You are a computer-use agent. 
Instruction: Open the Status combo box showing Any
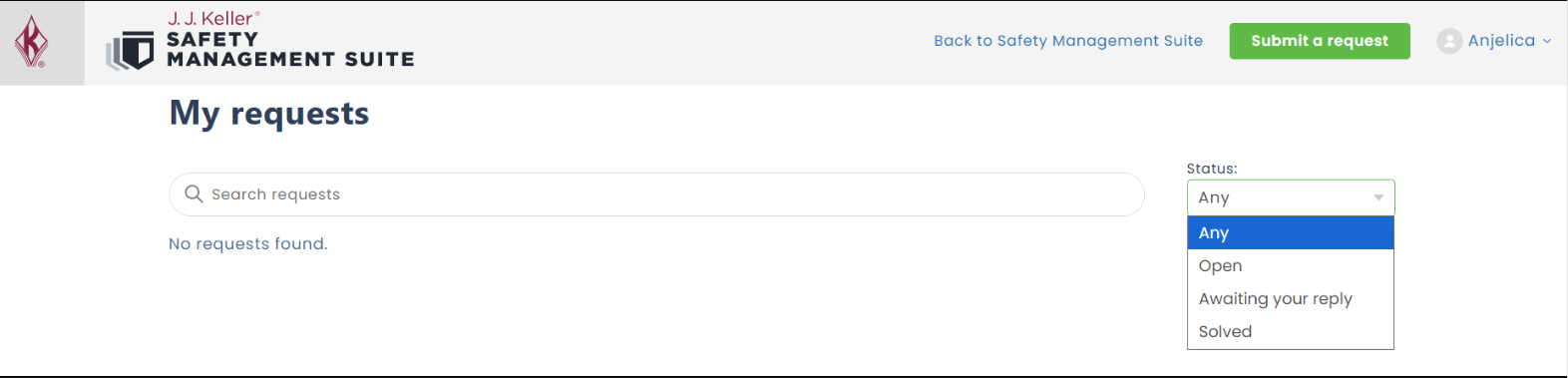point(1291,197)
